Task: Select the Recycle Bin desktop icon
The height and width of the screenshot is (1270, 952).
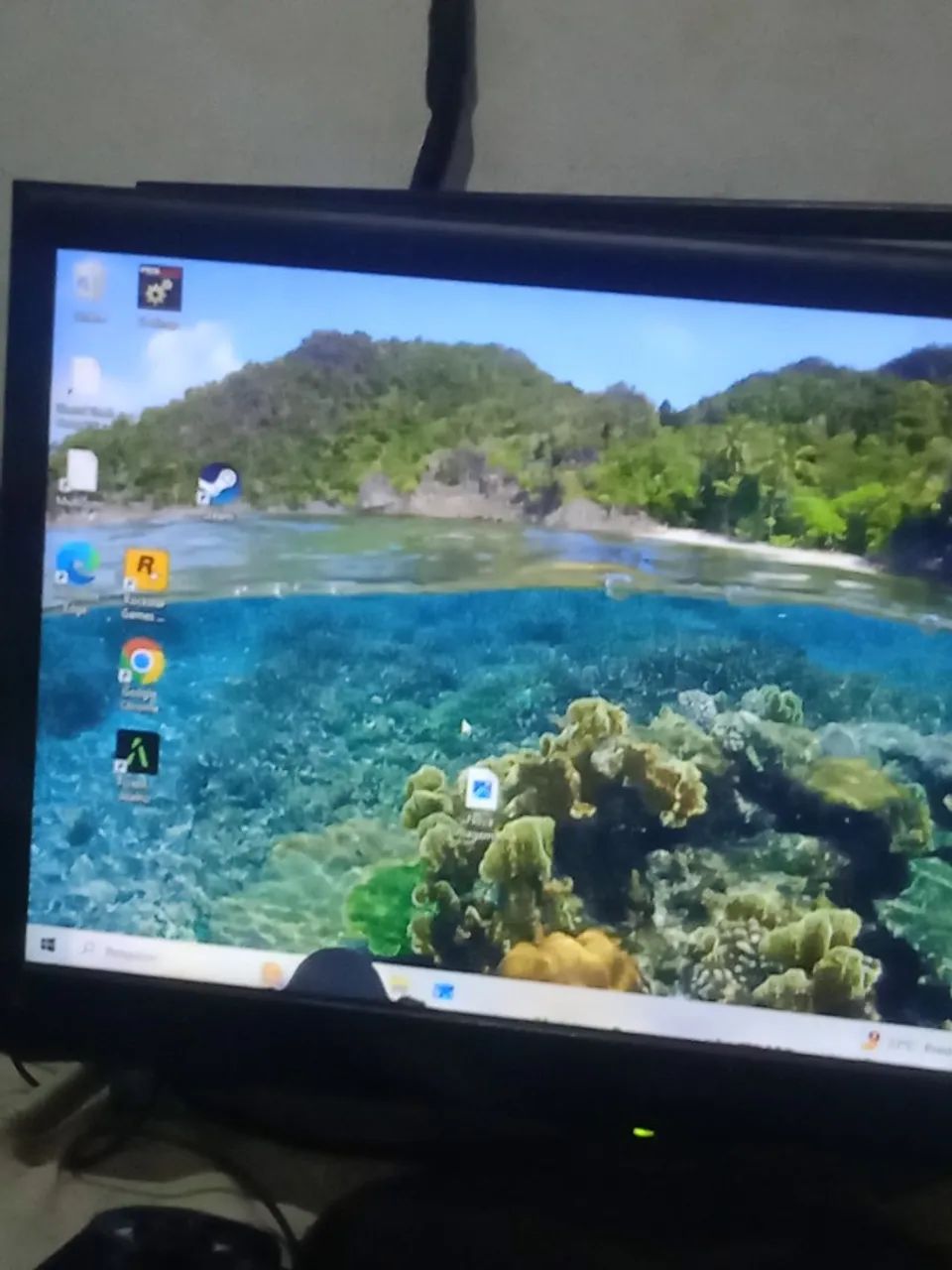Action: coord(90,282)
